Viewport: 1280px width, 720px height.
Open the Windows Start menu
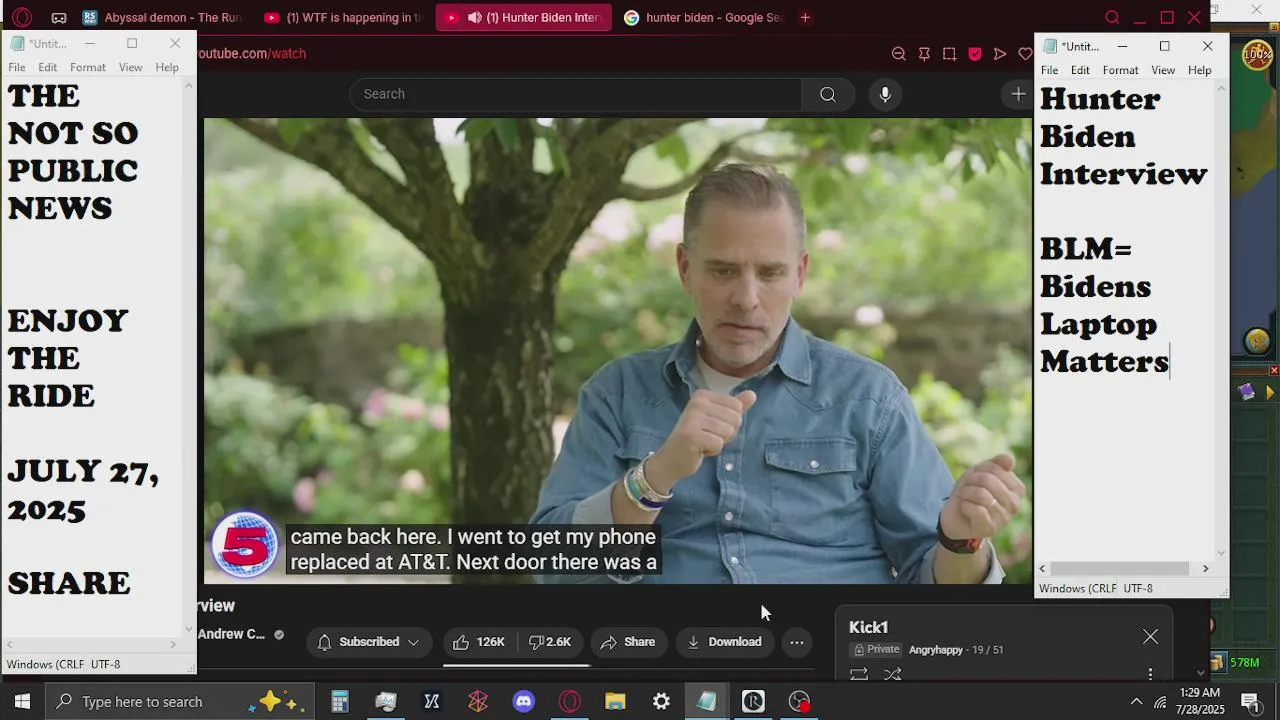click(22, 701)
